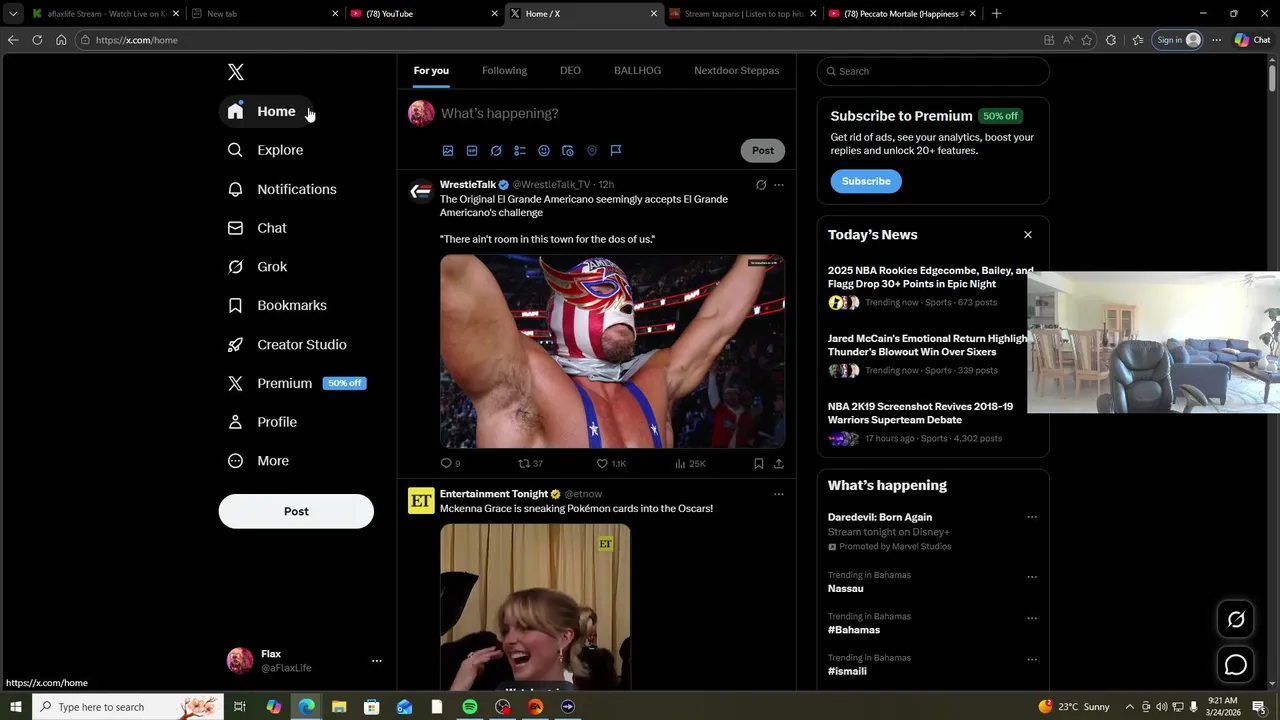Click the browser address bar
The image size is (1280, 720).
click(x=560, y=40)
